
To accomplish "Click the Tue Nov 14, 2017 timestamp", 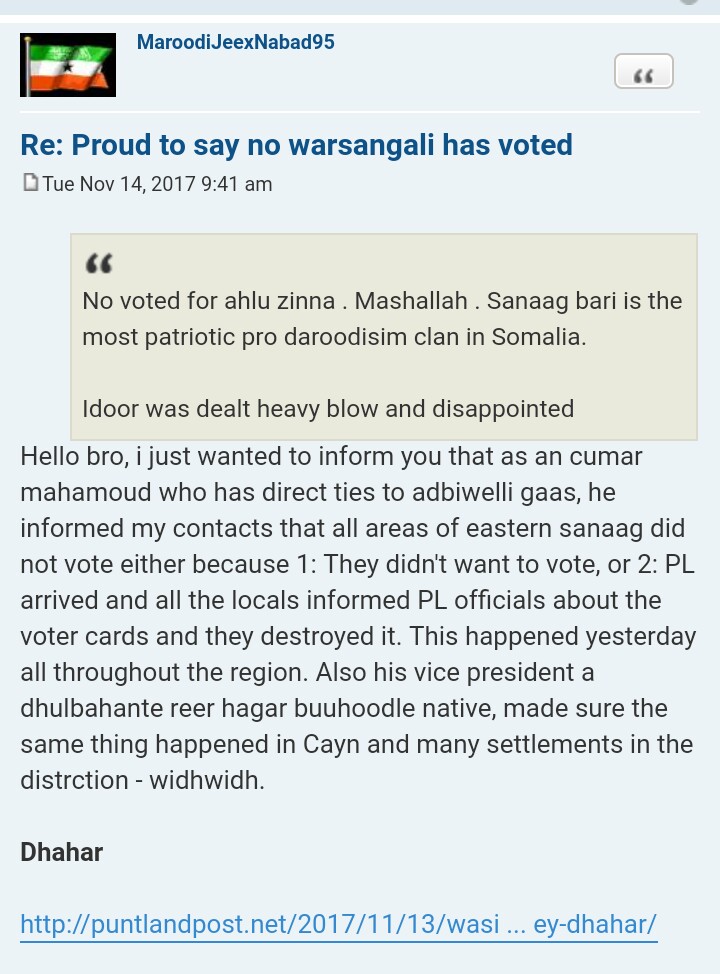I will (157, 184).
